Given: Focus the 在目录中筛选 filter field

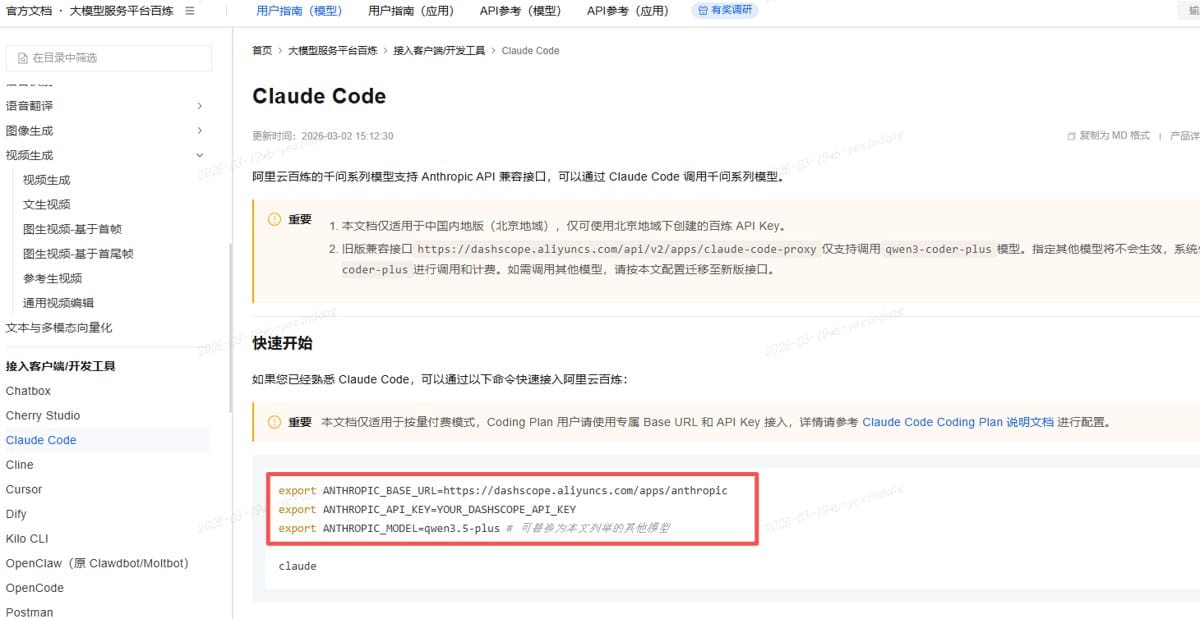Looking at the screenshot, I should [109, 58].
